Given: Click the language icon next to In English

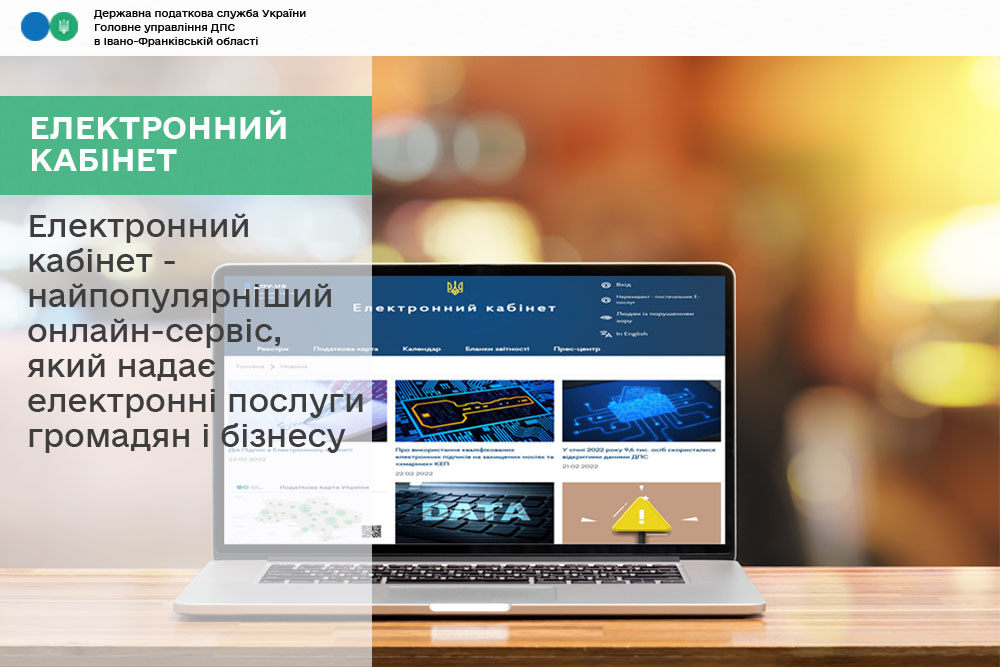Looking at the screenshot, I should [605, 333].
